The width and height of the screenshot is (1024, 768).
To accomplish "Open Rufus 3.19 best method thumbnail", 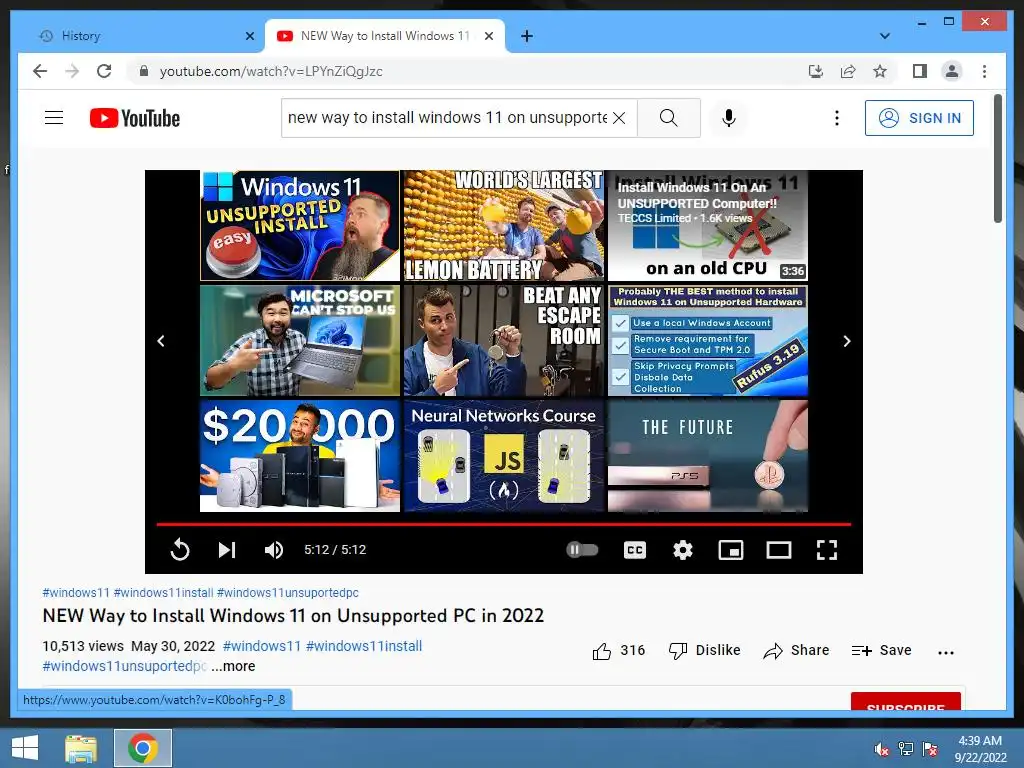I will click(708, 340).
